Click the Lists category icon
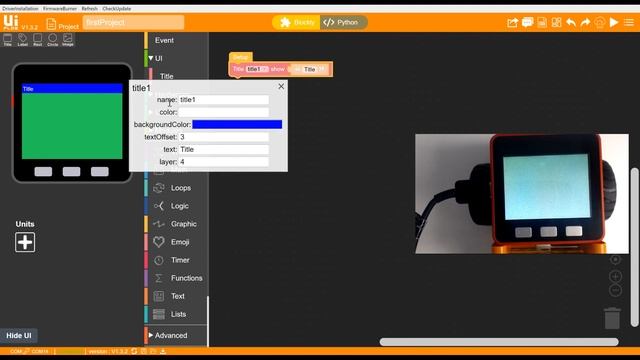The width and height of the screenshot is (640, 360). pyautogui.click(x=159, y=314)
